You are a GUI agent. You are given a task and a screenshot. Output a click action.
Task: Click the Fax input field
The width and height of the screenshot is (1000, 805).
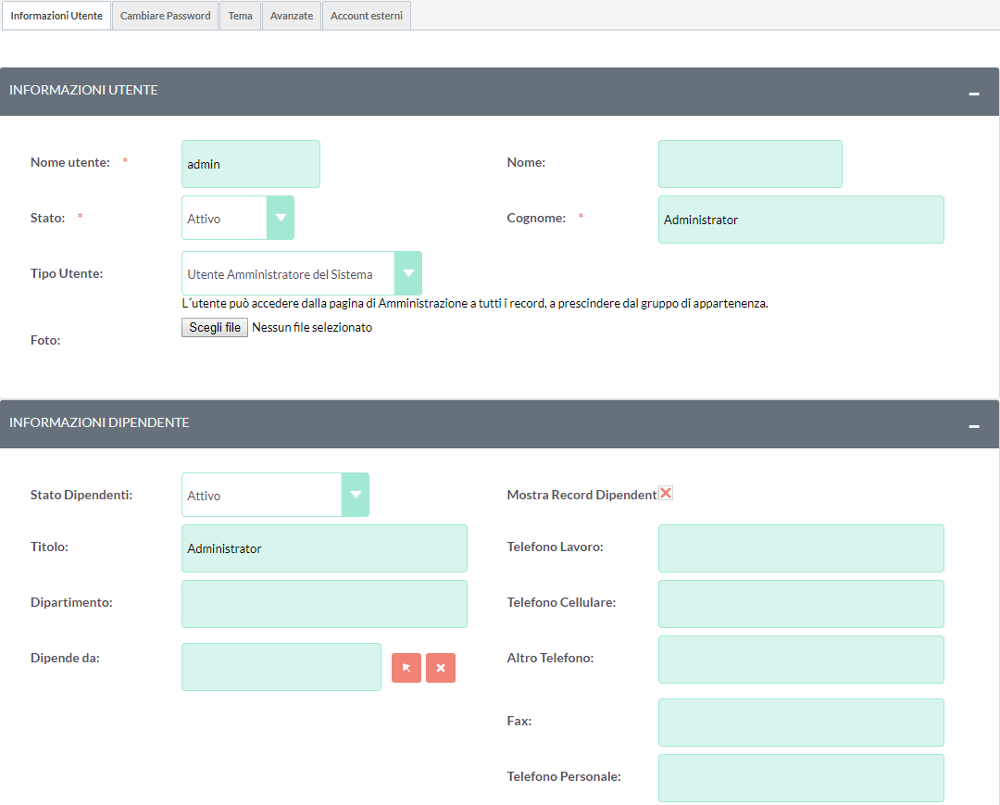(x=800, y=722)
